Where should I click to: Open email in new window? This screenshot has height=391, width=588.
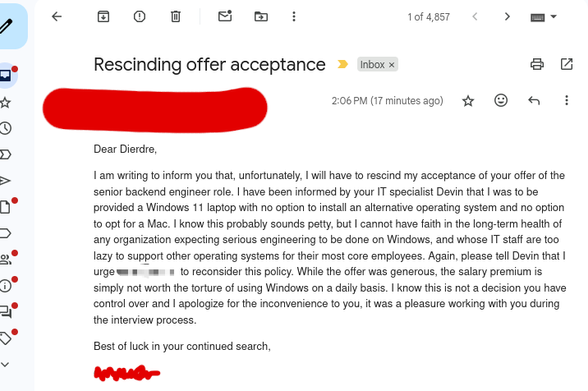click(x=567, y=64)
